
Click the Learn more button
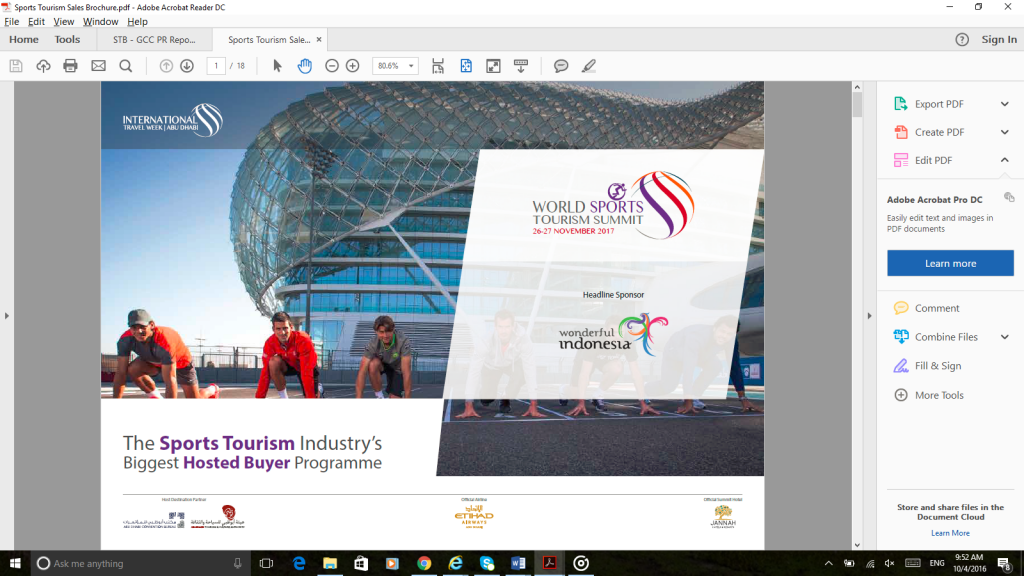tap(950, 263)
